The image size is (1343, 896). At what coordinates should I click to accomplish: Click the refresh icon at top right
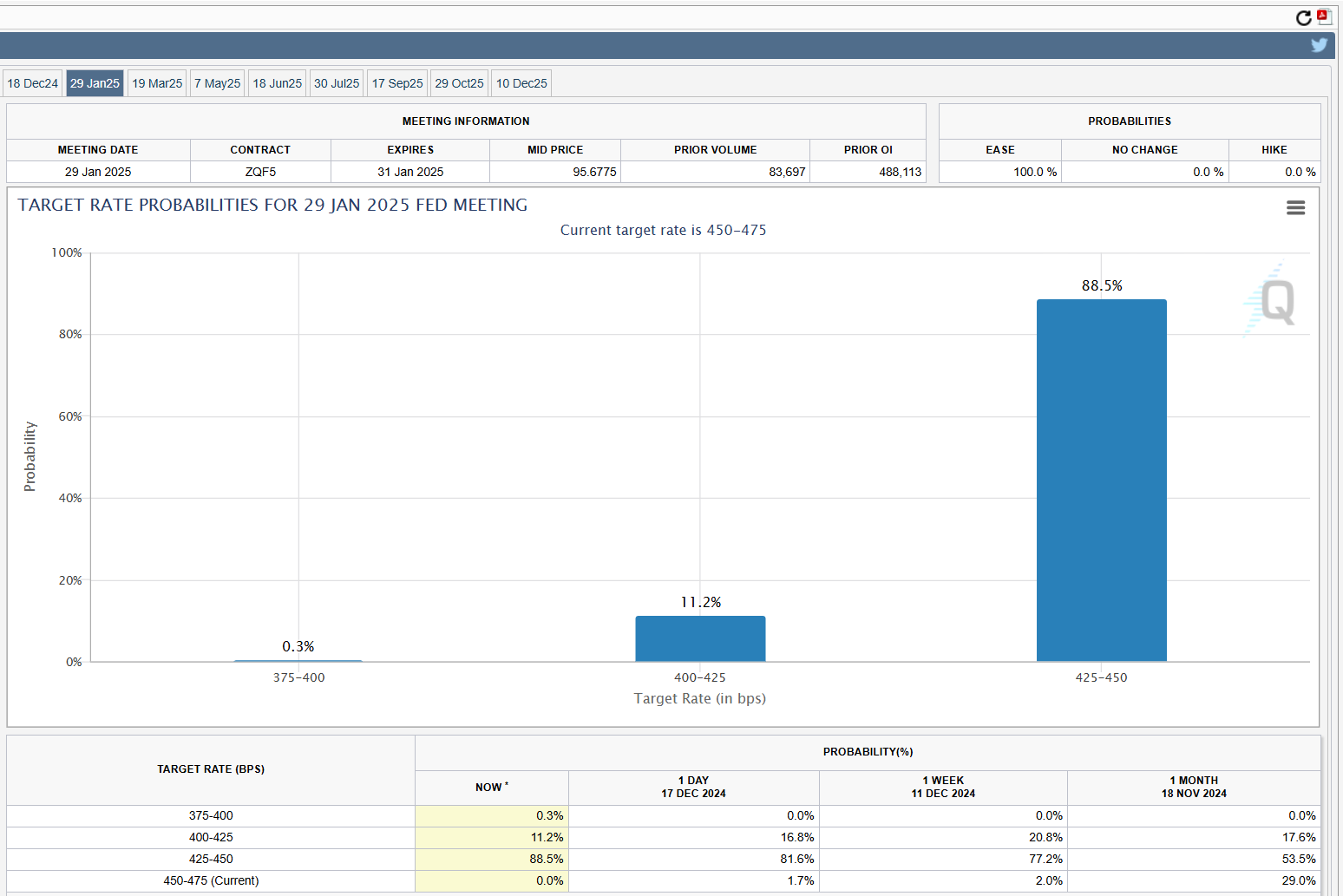pos(1303,17)
